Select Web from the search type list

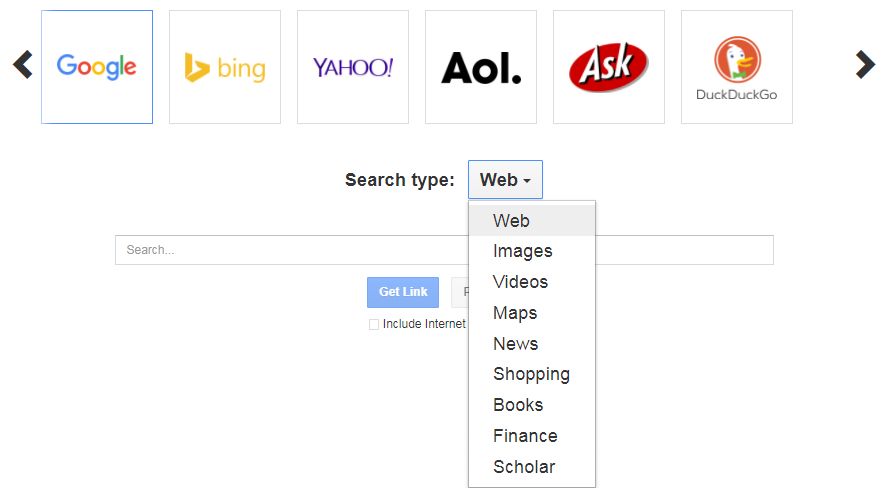[511, 221]
